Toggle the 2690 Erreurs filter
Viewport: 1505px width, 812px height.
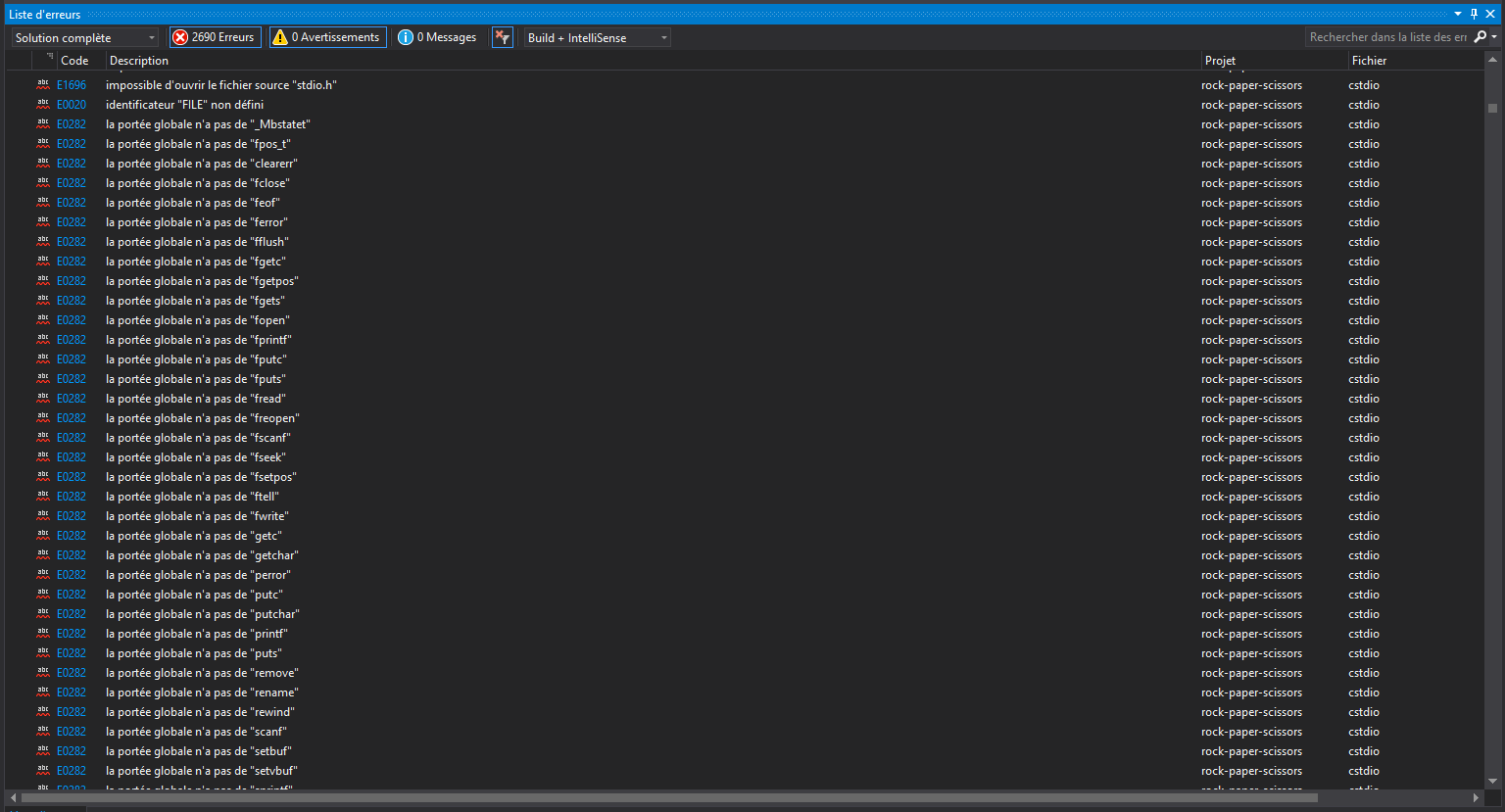tap(215, 36)
